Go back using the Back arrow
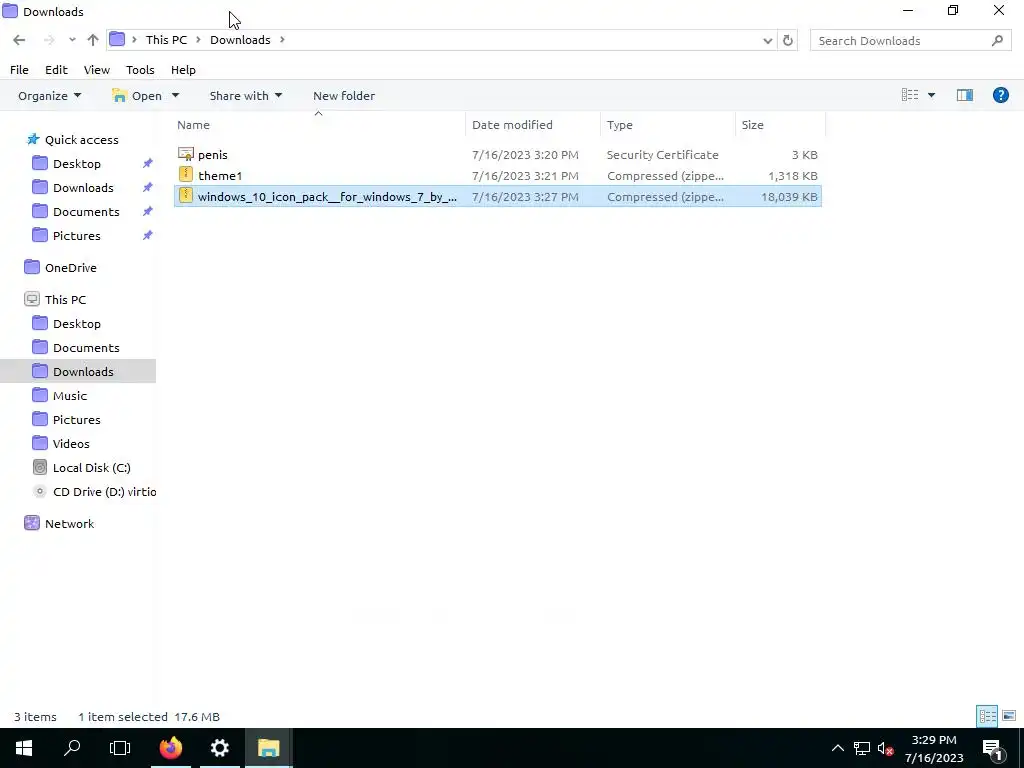Screen dimensions: 1024x768 point(19,40)
